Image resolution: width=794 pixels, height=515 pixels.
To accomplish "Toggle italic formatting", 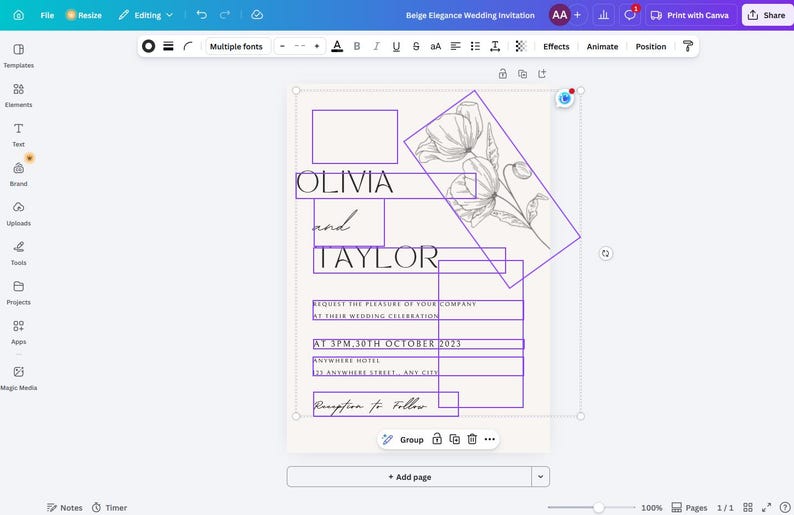I will click(376, 46).
